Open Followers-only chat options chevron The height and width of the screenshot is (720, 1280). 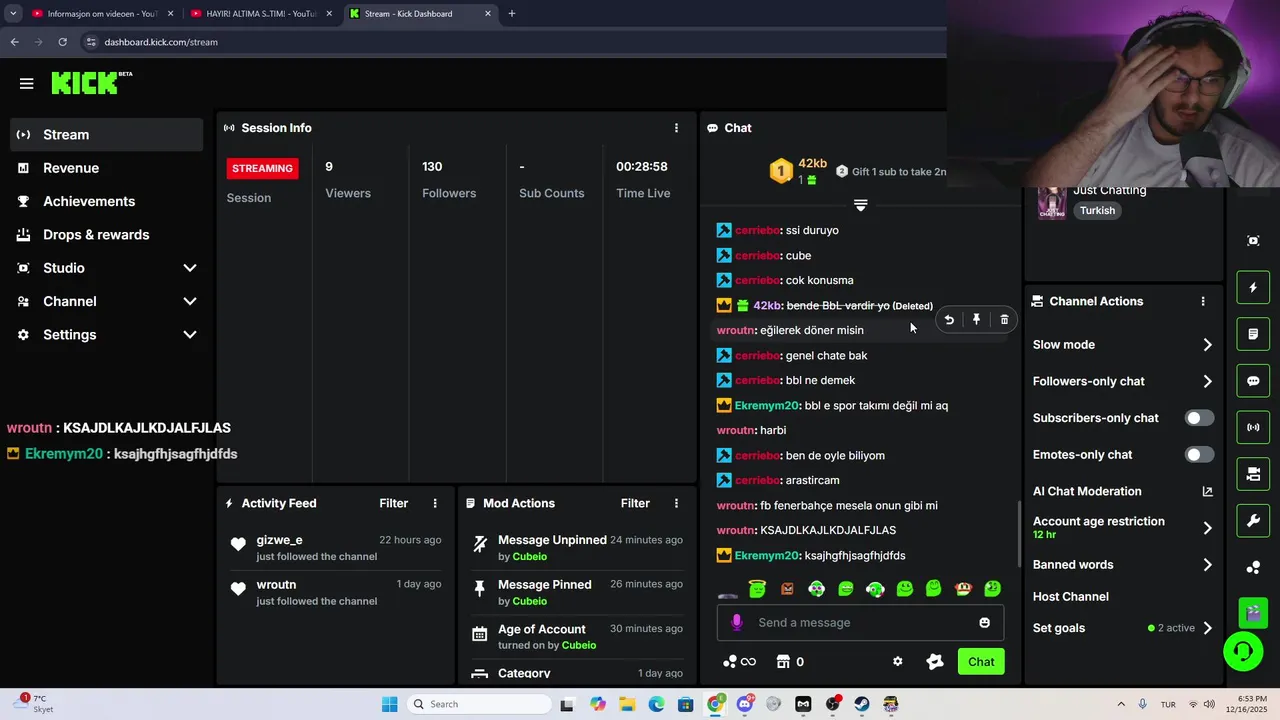tap(1207, 381)
